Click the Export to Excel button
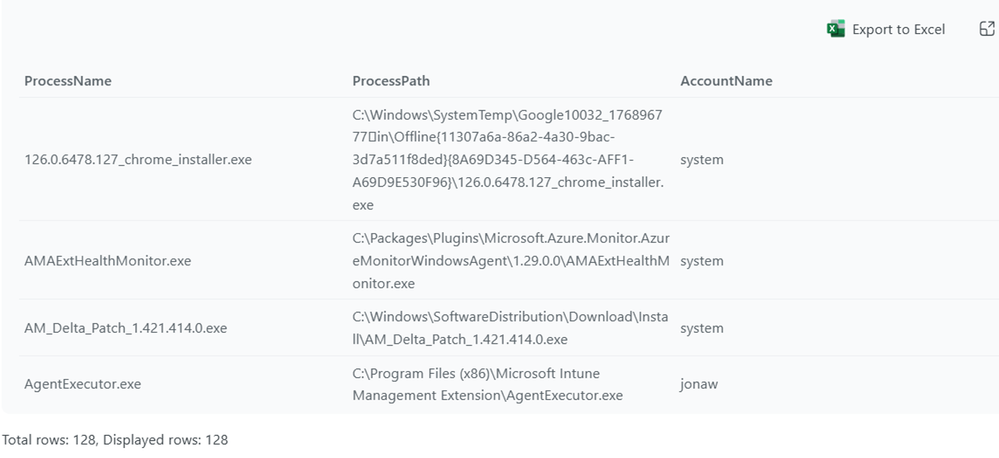The width and height of the screenshot is (999, 458). tap(886, 29)
